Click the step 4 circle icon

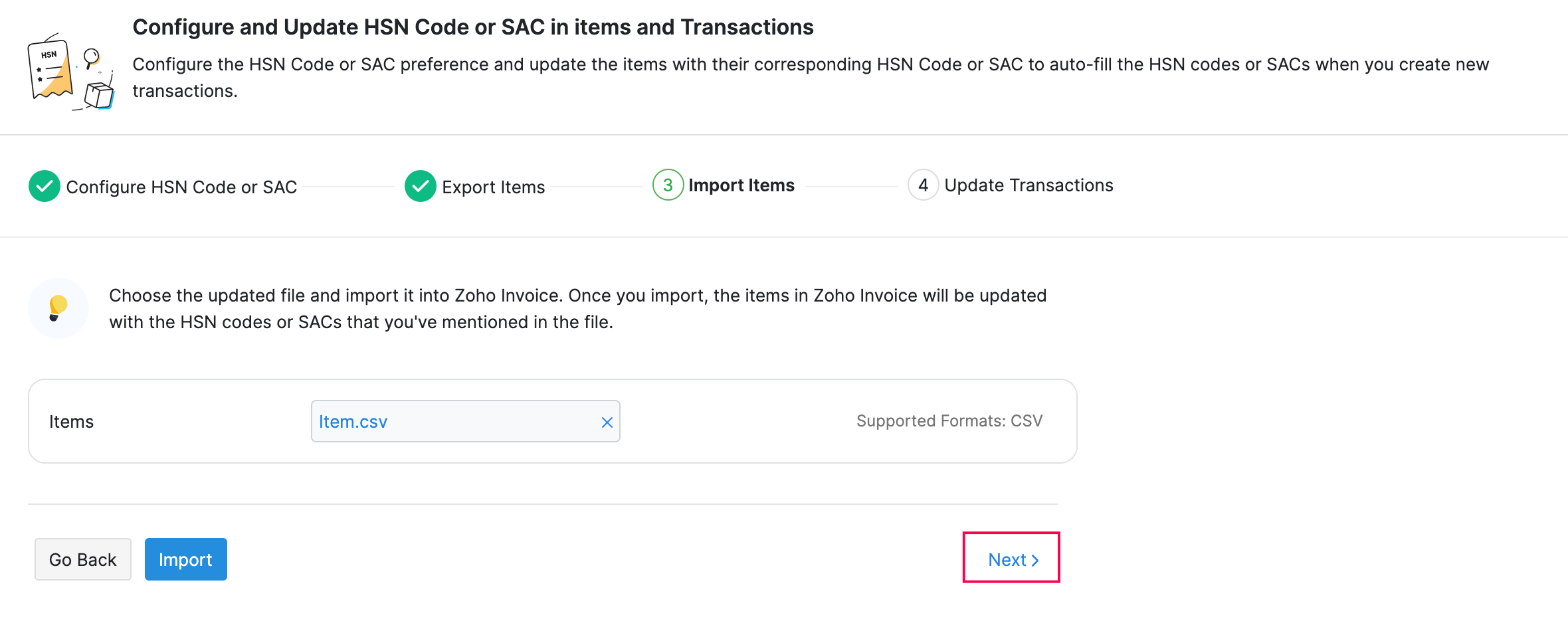(923, 185)
